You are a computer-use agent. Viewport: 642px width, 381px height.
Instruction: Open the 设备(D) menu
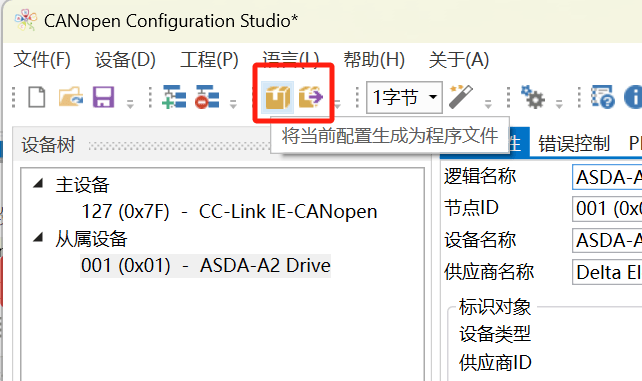[125, 60]
